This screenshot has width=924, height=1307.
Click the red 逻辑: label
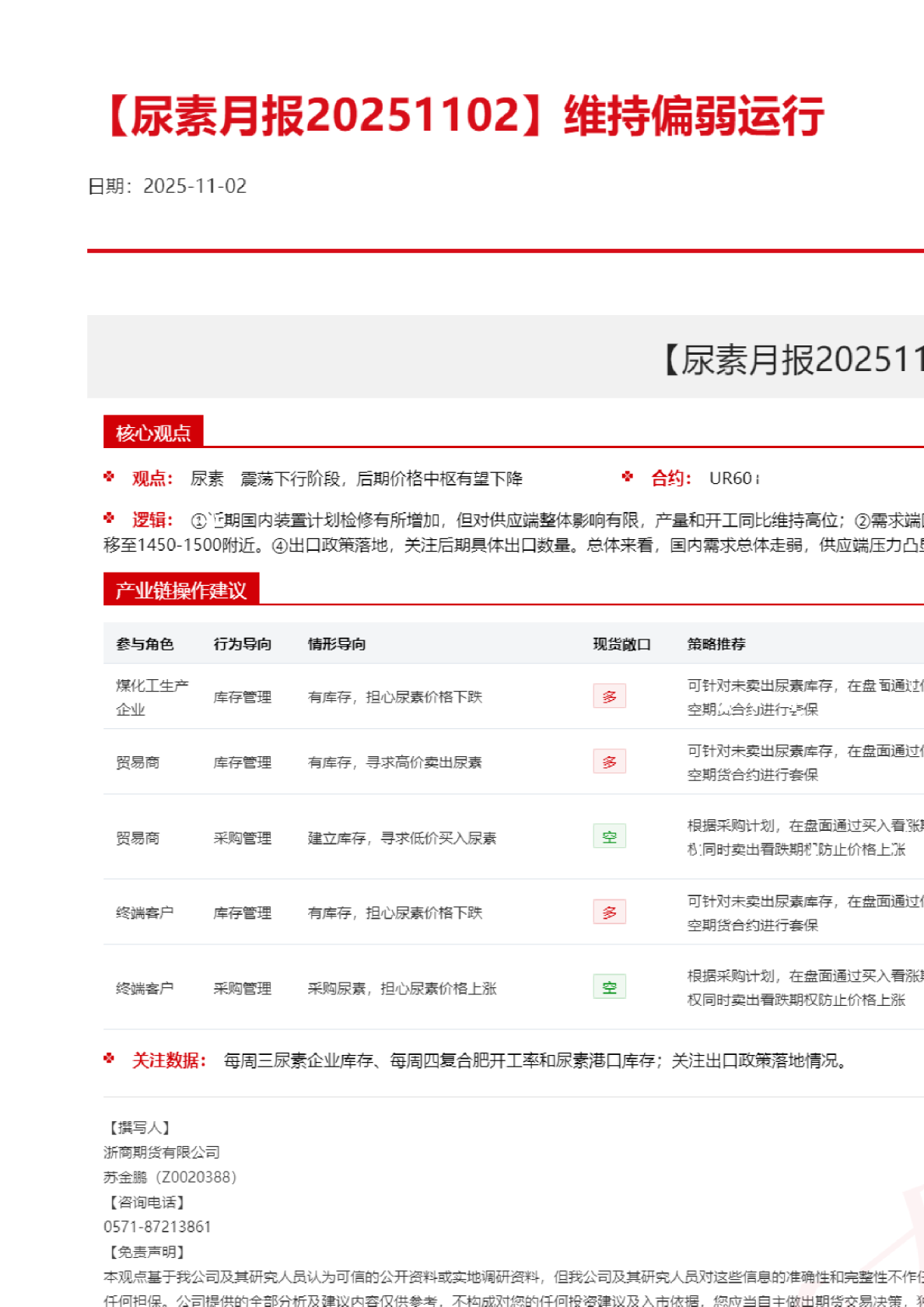pyautogui.click(x=152, y=520)
